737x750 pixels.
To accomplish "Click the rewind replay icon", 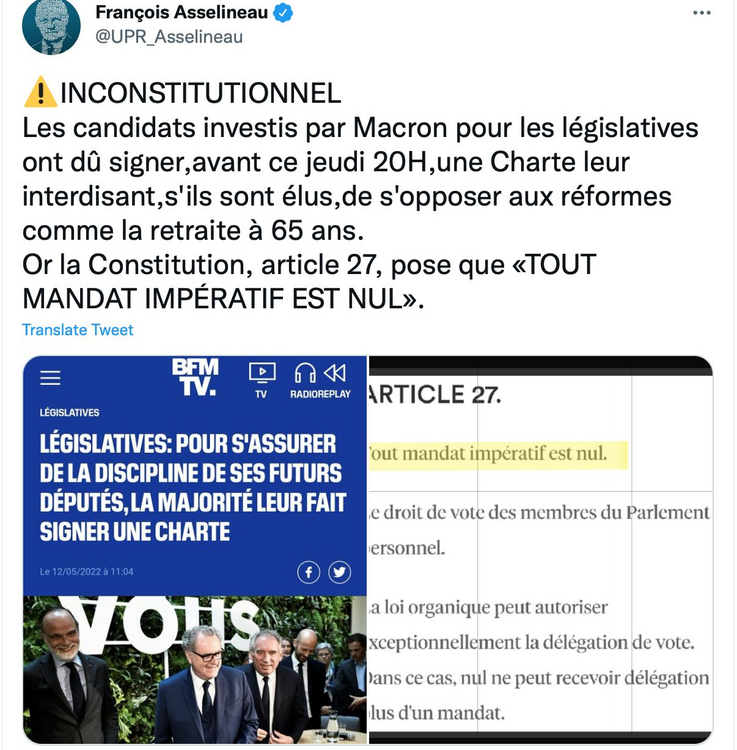I will click(x=335, y=373).
